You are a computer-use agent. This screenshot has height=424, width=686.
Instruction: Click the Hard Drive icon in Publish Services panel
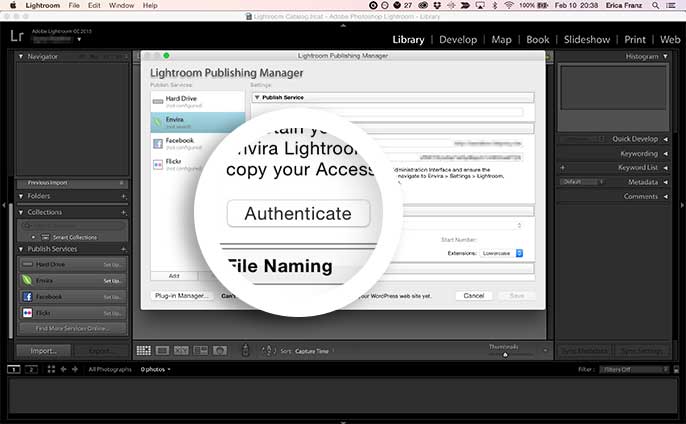28,264
